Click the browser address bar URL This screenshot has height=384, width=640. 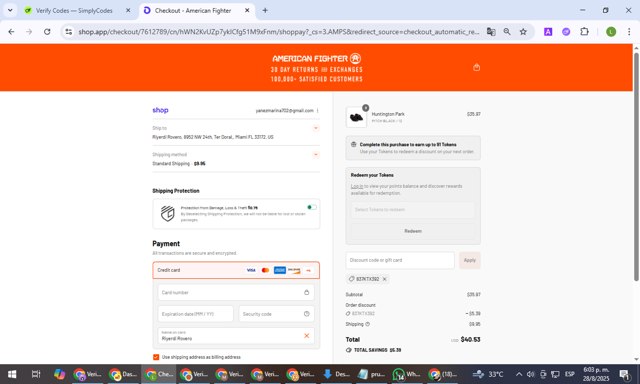pyautogui.click(x=279, y=31)
